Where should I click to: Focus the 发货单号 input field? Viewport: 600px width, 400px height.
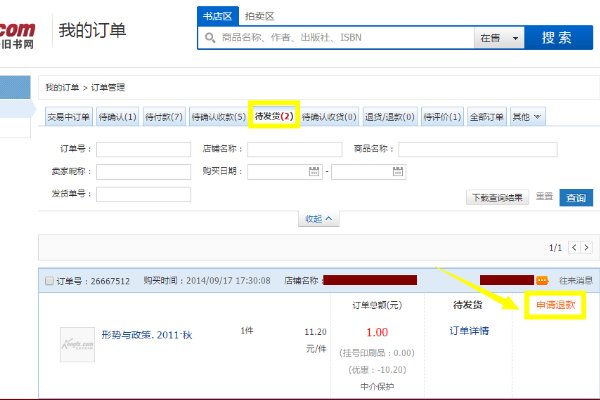point(143,194)
